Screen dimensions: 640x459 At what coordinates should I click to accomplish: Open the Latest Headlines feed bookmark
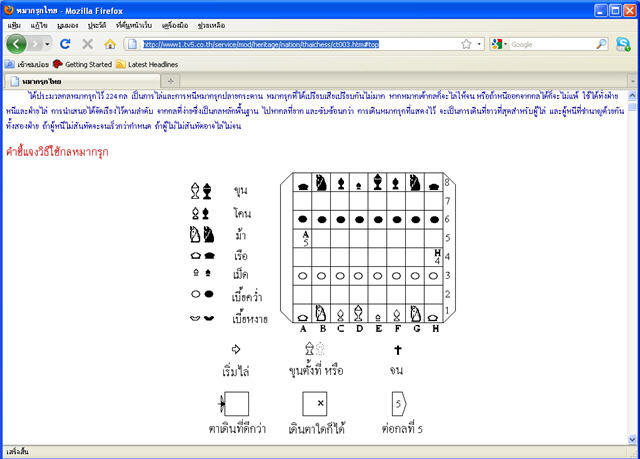point(147,64)
